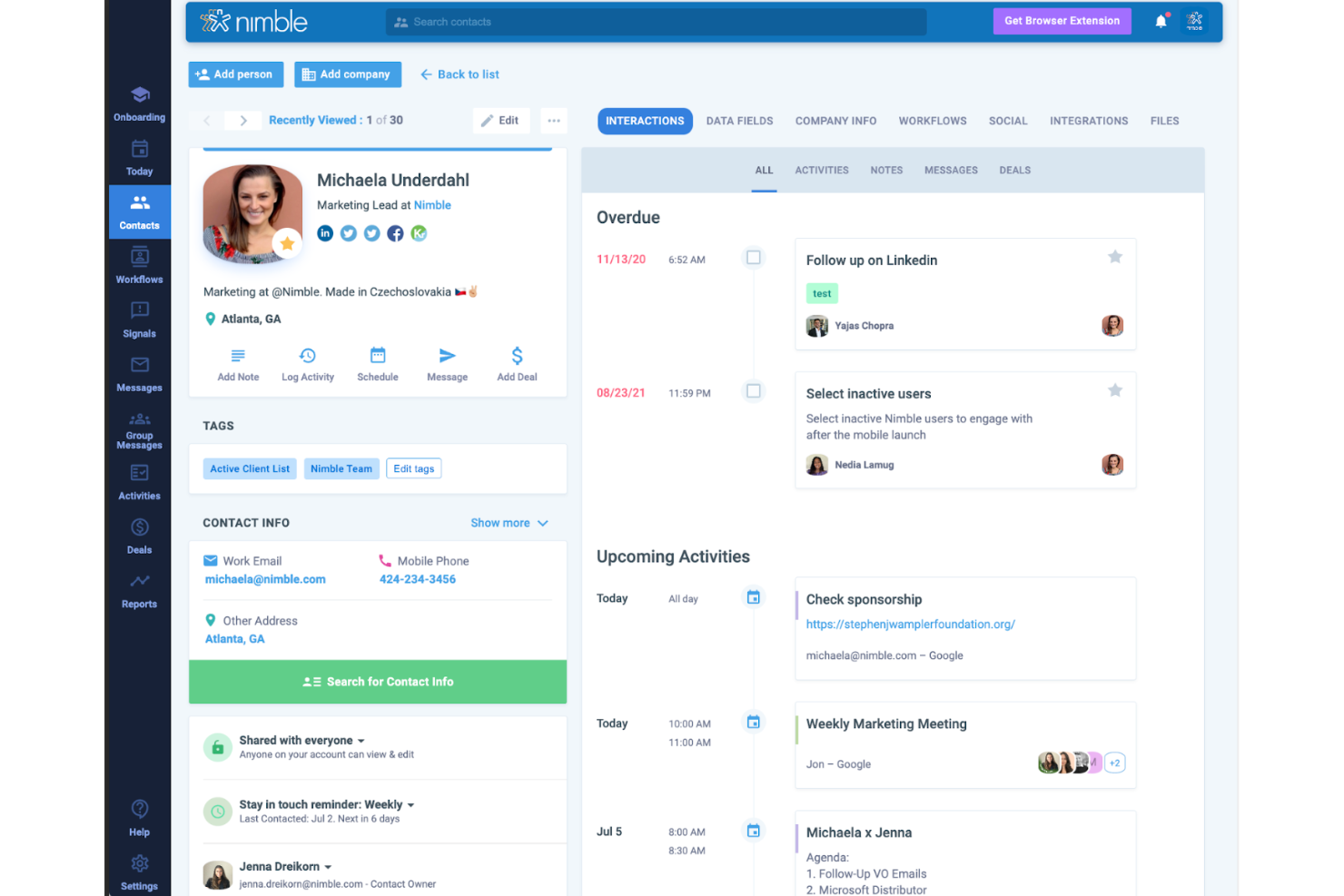Open Reports in the sidebar
1344x896 pixels.
pos(139,591)
